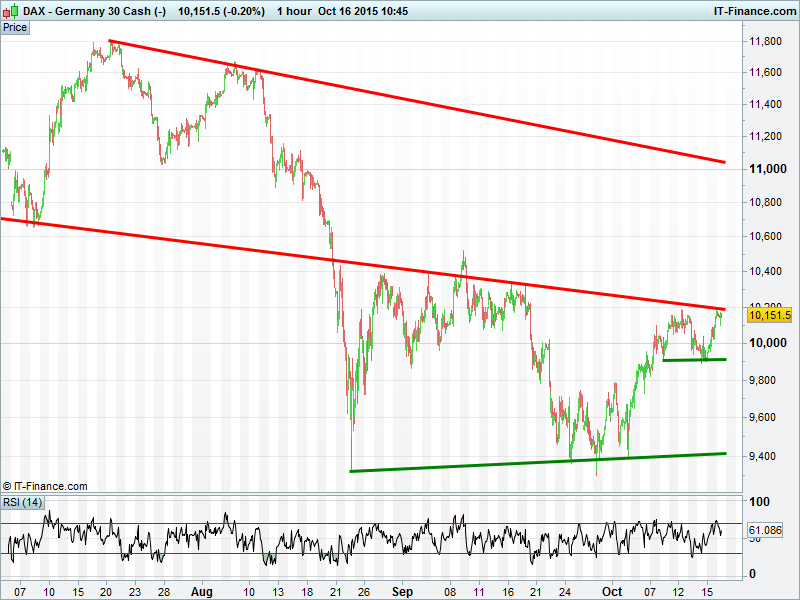Click the bold 10,000 price axis label
Screen dimensions: 800x600
(x=767, y=343)
